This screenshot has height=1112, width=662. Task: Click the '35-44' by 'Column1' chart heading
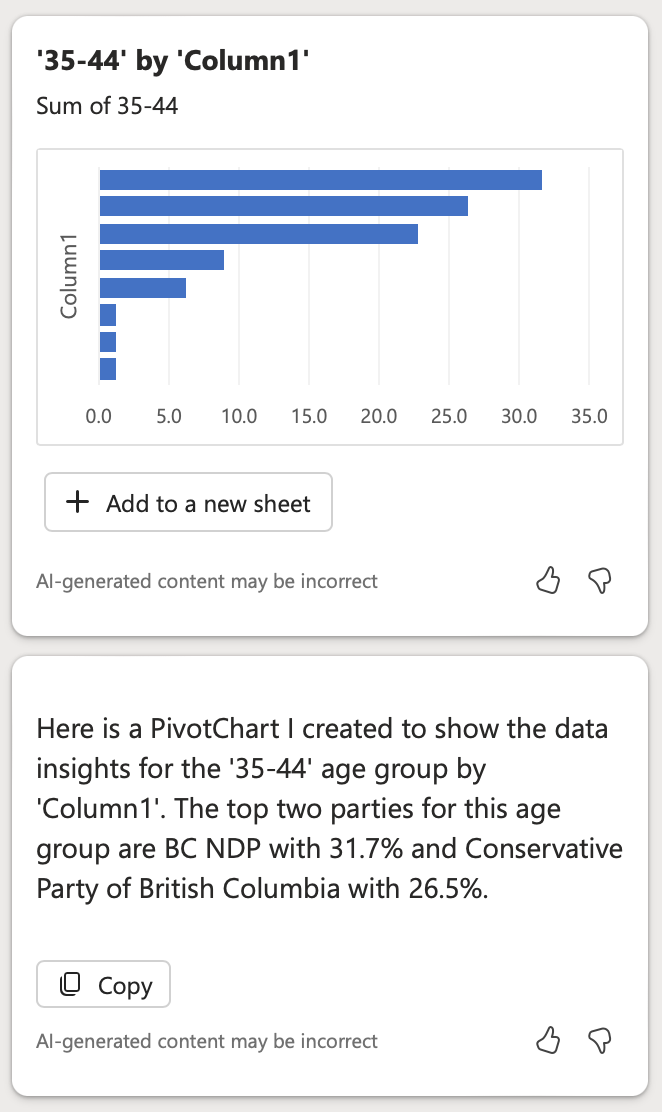click(172, 61)
